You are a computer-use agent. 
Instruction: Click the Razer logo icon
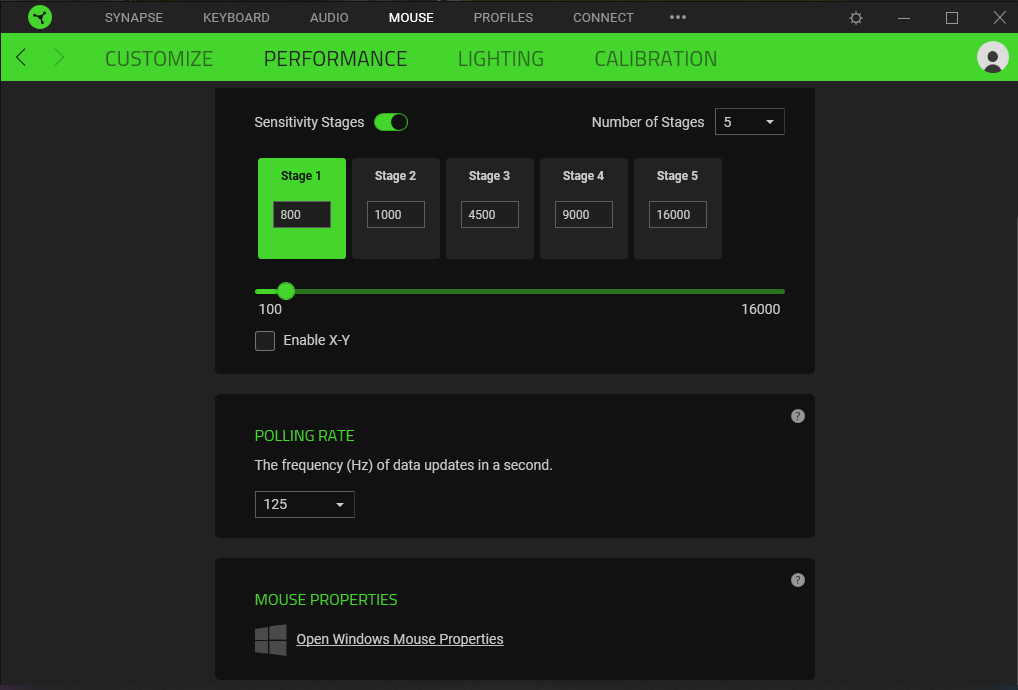pos(40,17)
